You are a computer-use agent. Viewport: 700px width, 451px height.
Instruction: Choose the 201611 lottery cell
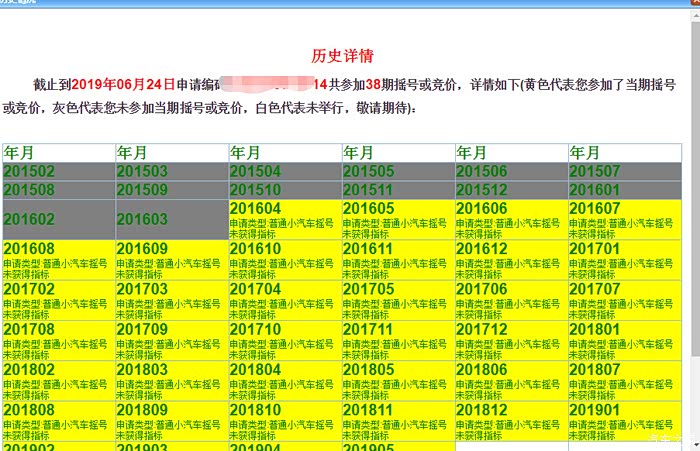tap(399, 260)
